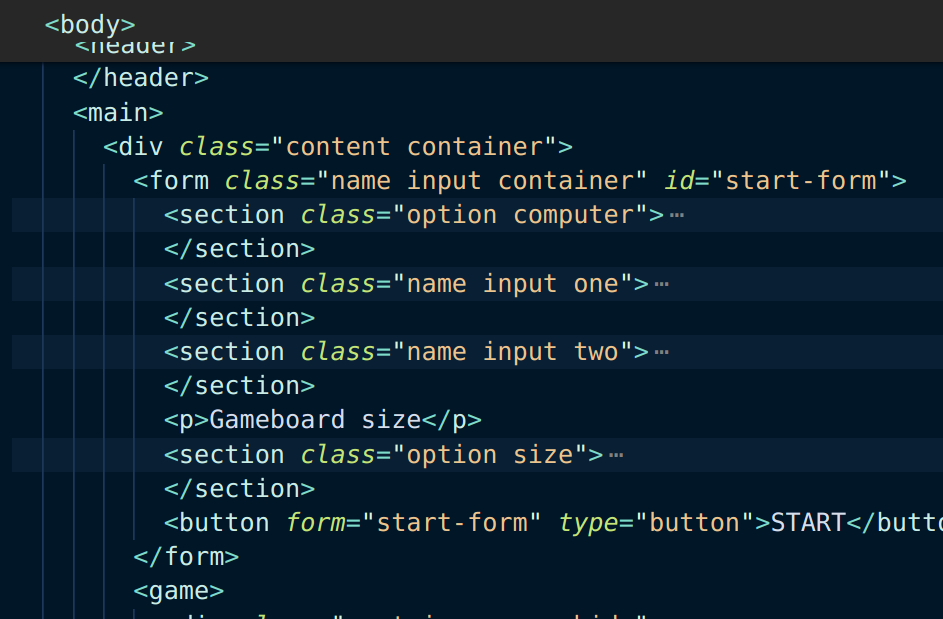Expand the folded option computer section ellipsis
The image size is (943, 619).
point(677,215)
